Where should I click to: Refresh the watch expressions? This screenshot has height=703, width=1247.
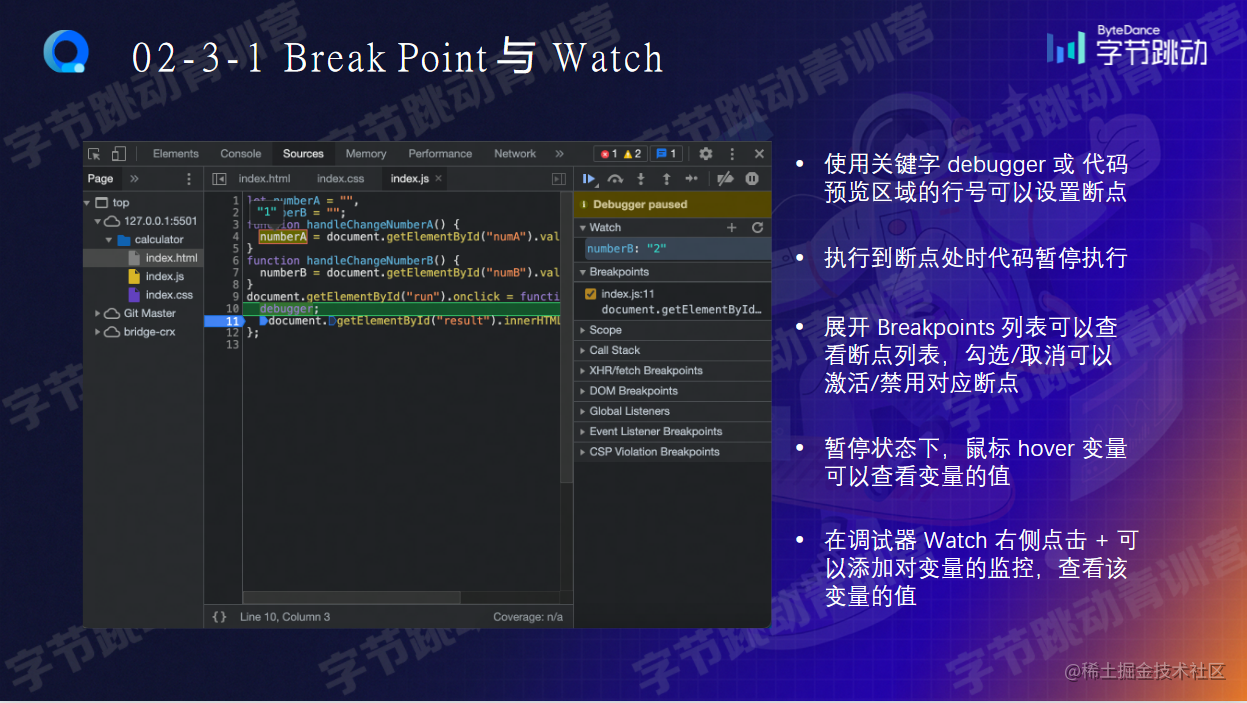click(x=757, y=228)
